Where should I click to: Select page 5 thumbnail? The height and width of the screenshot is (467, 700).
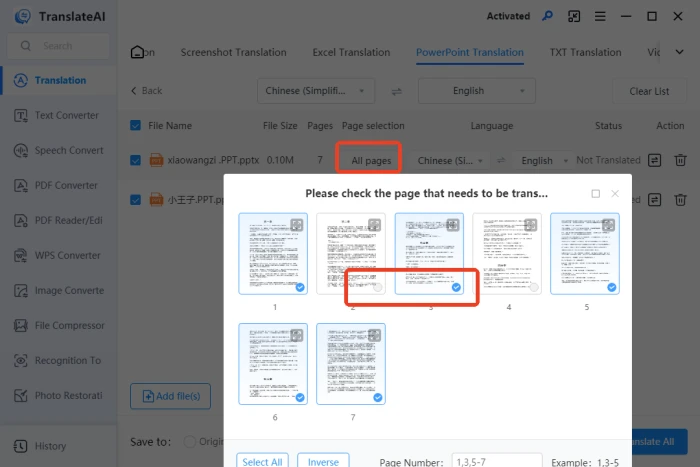tap(585, 254)
